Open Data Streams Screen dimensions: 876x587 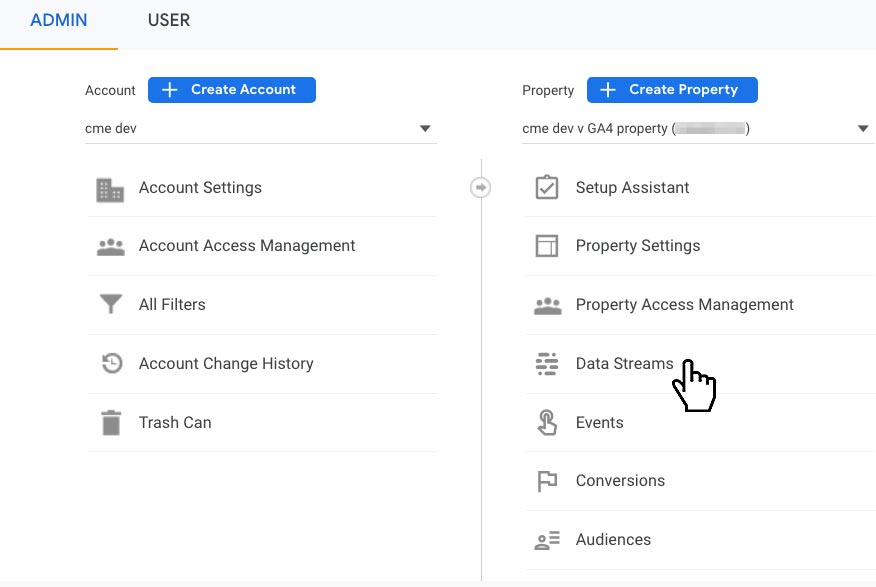pyautogui.click(x=700, y=364)
